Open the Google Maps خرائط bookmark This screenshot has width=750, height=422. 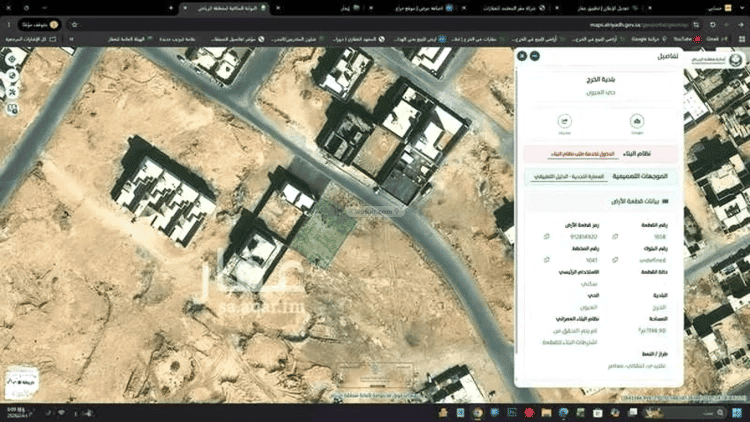[x=649, y=39]
